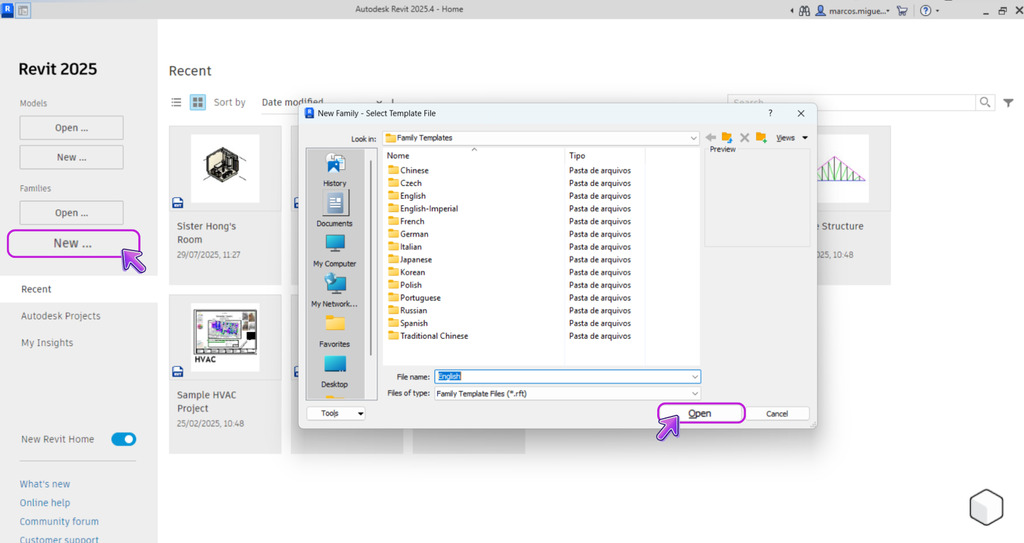This screenshot has width=1024, height=543.
Task: Click the cube icon at bottom right
Action: coord(986,507)
